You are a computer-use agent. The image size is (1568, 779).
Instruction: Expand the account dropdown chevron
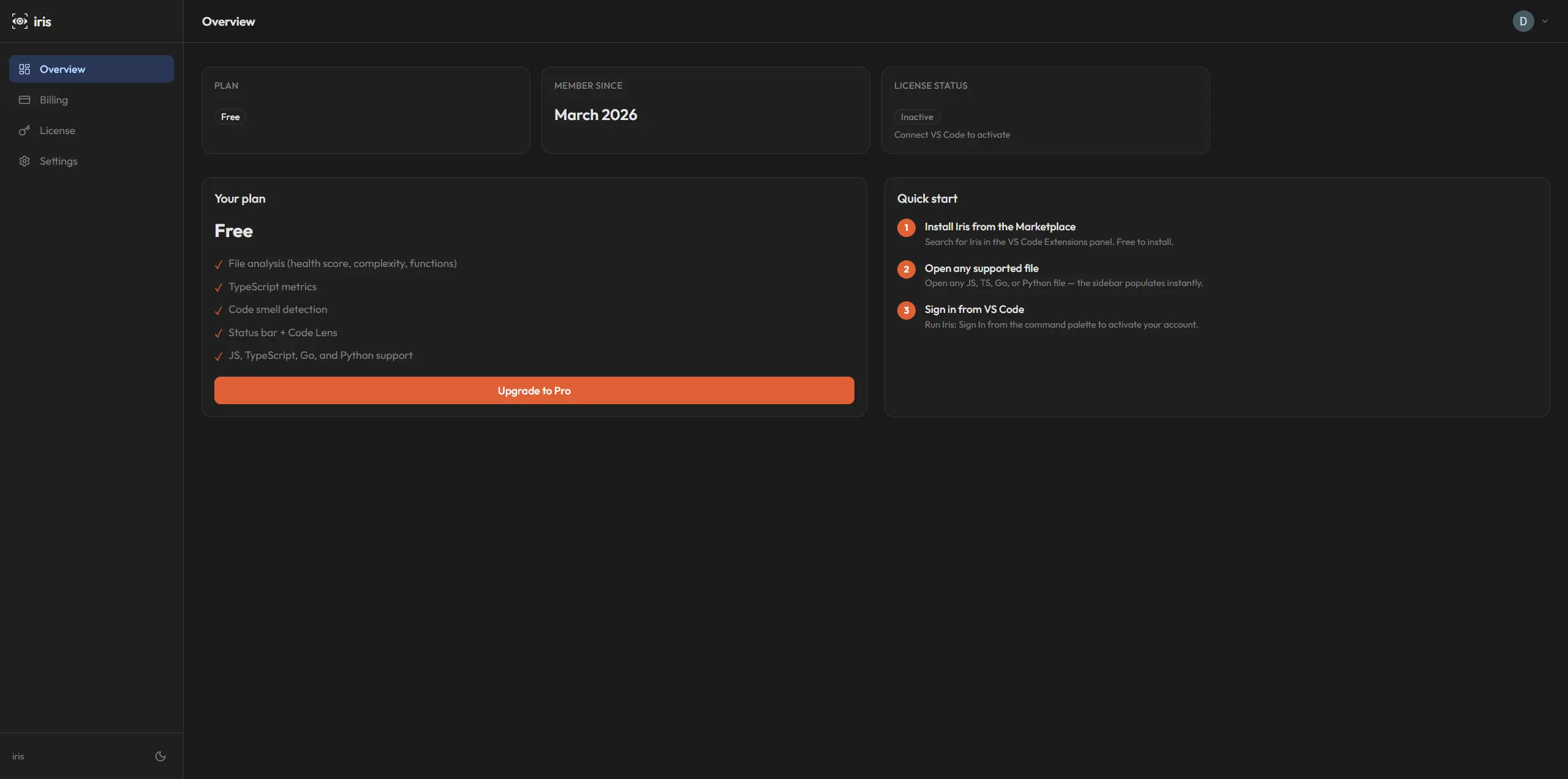click(x=1546, y=21)
